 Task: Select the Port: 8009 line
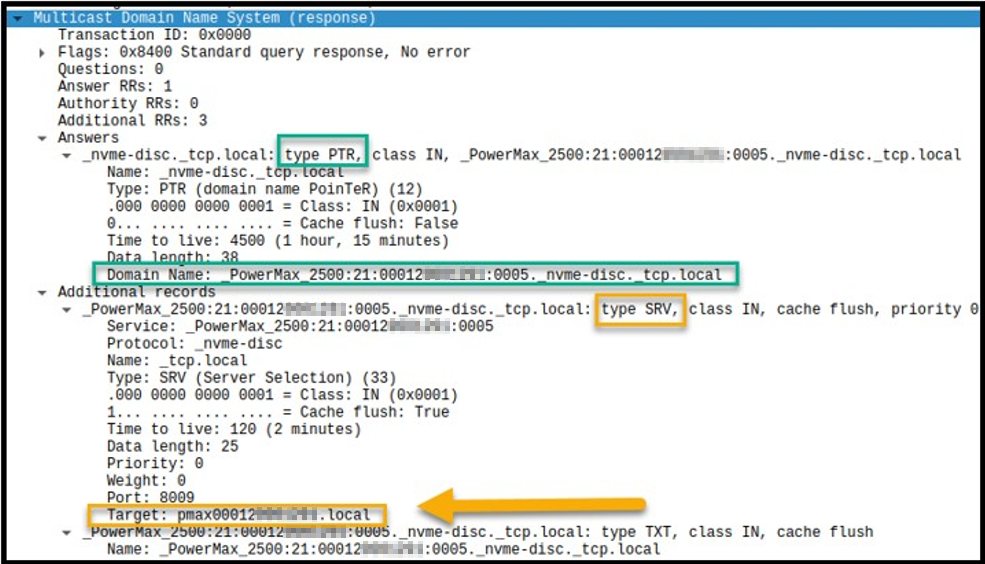pos(151,497)
